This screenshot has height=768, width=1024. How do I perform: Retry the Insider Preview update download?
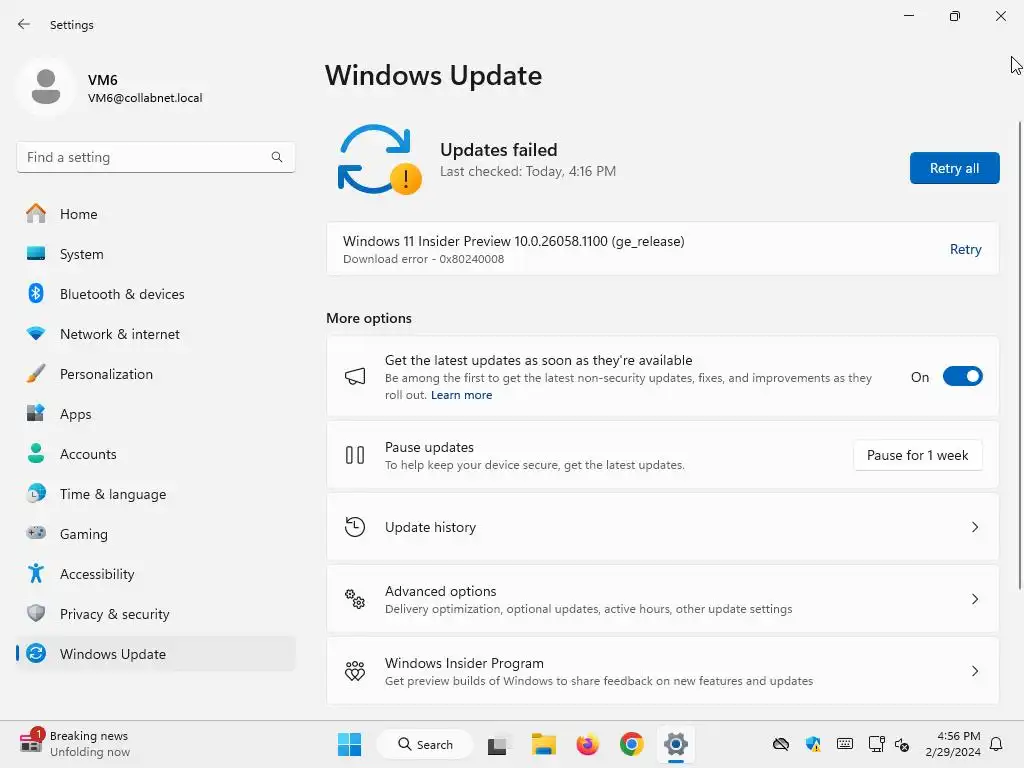coord(965,249)
